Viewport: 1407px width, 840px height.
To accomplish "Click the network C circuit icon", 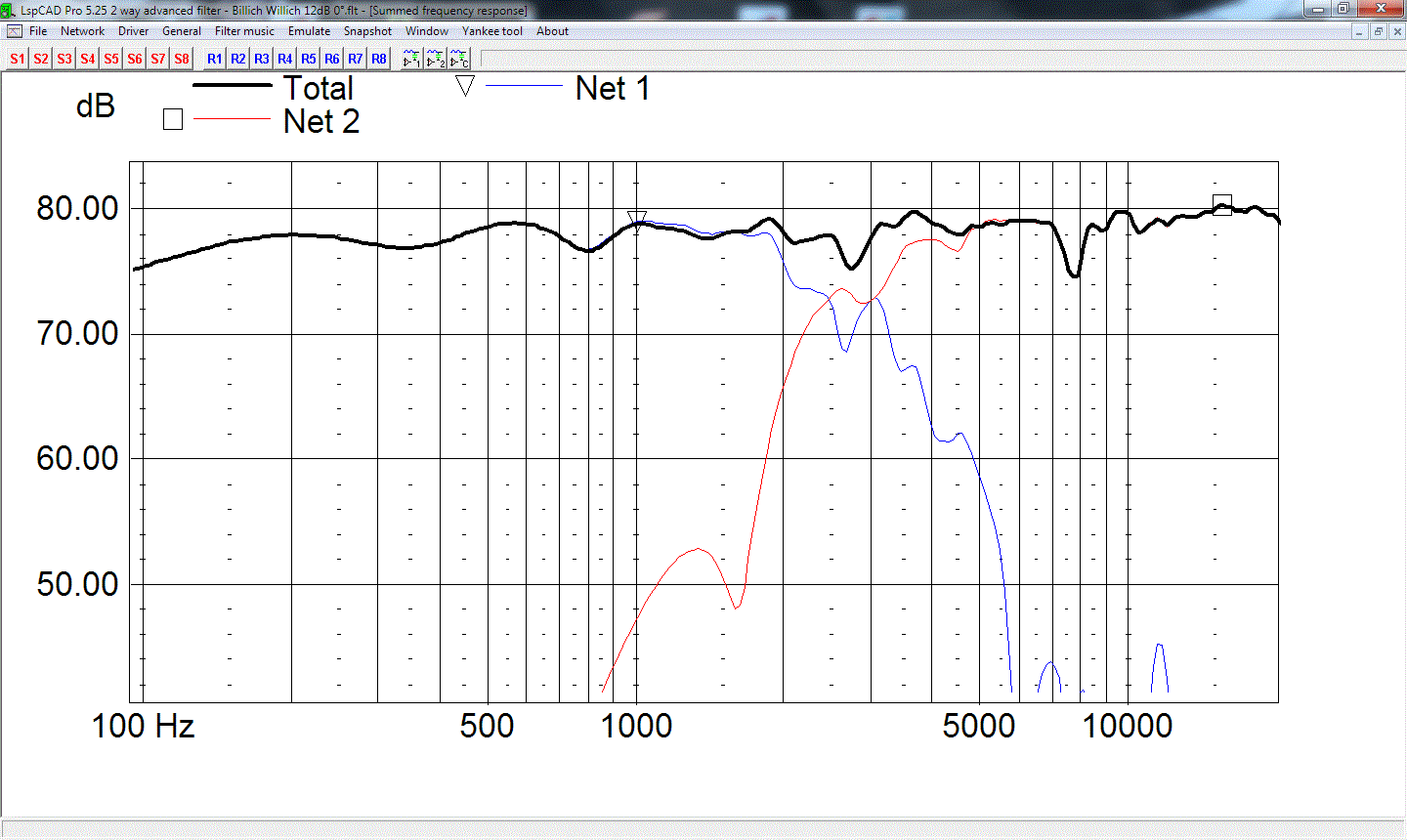I will click(459, 60).
